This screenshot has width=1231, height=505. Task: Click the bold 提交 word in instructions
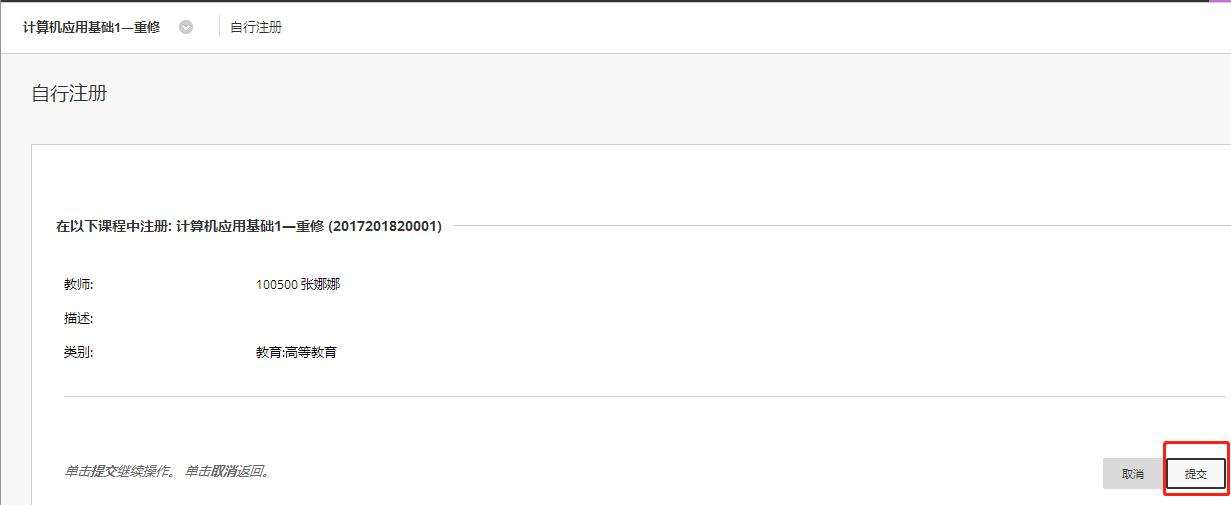(103, 471)
